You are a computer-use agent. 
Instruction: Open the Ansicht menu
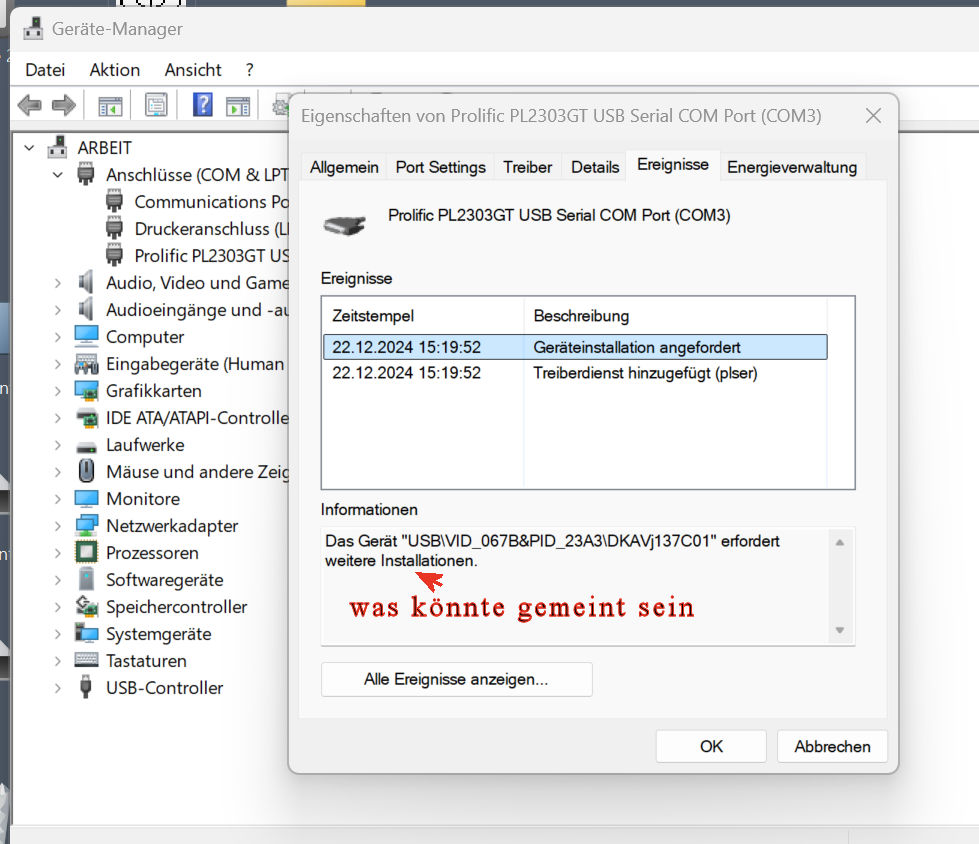coord(193,69)
